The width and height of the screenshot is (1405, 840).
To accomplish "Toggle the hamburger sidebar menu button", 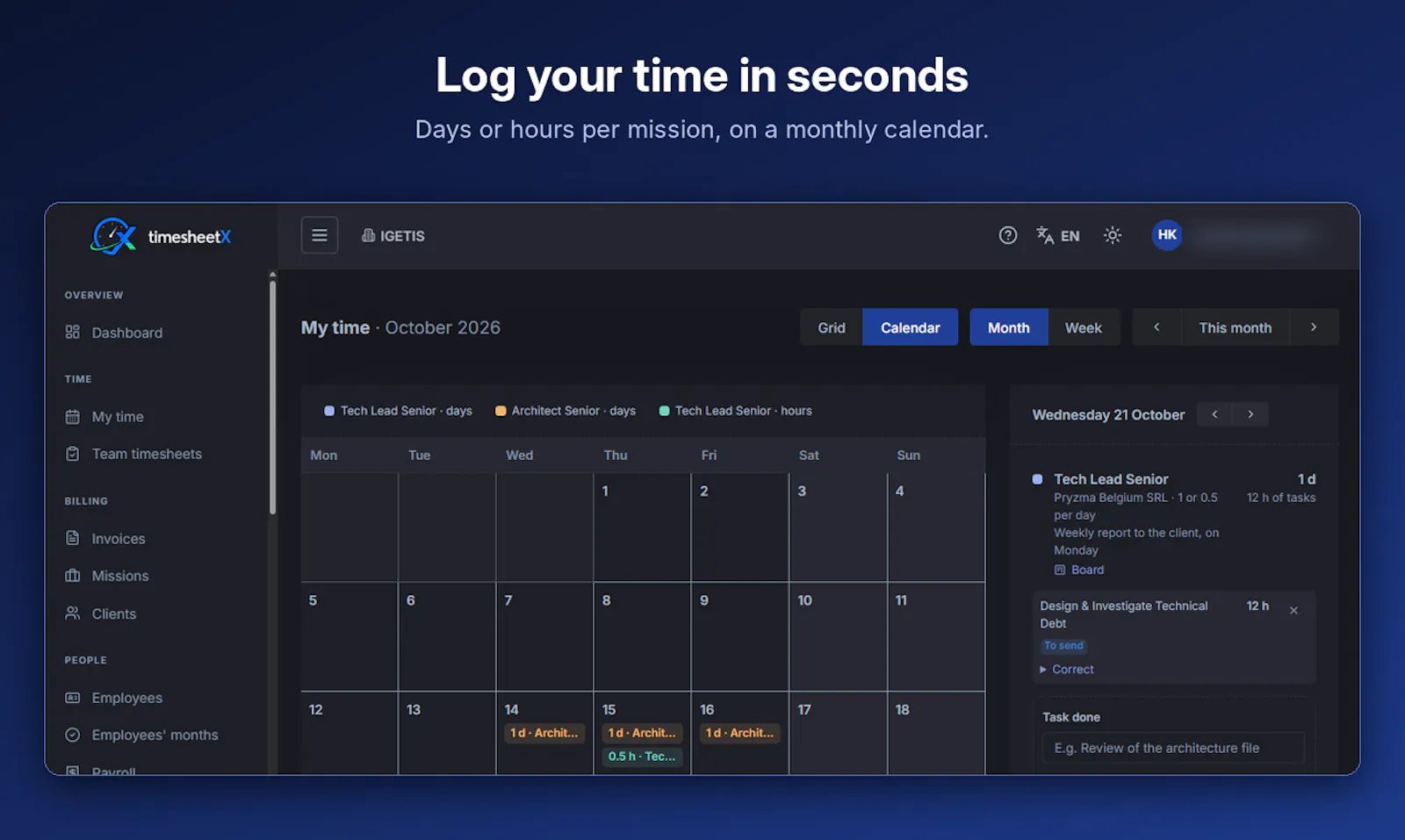I will point(320,235).
